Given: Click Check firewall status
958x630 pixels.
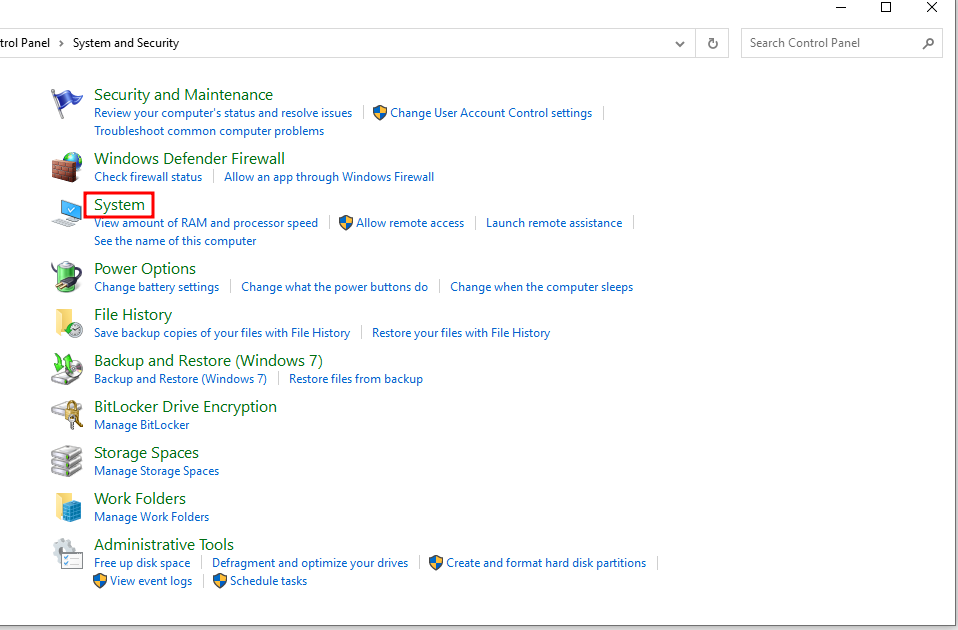Looking at the screenshot, I should 148,177.
